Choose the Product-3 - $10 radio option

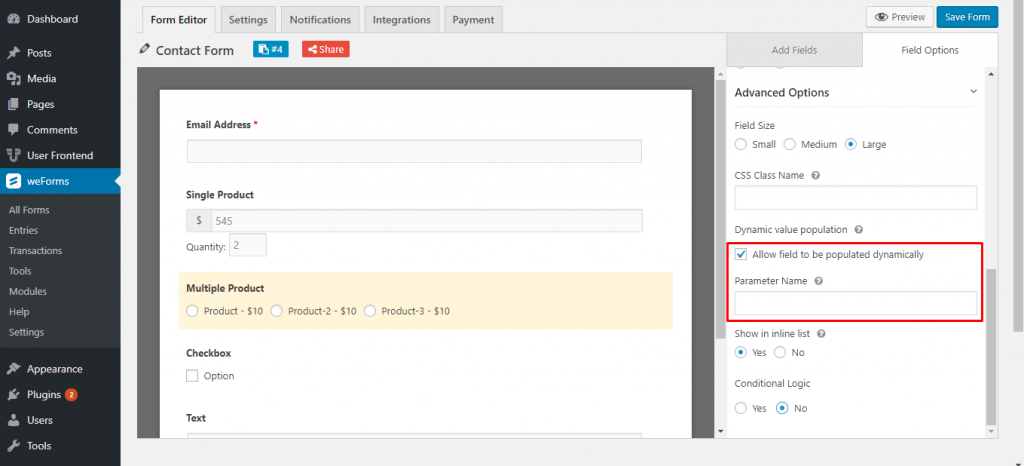370,311
